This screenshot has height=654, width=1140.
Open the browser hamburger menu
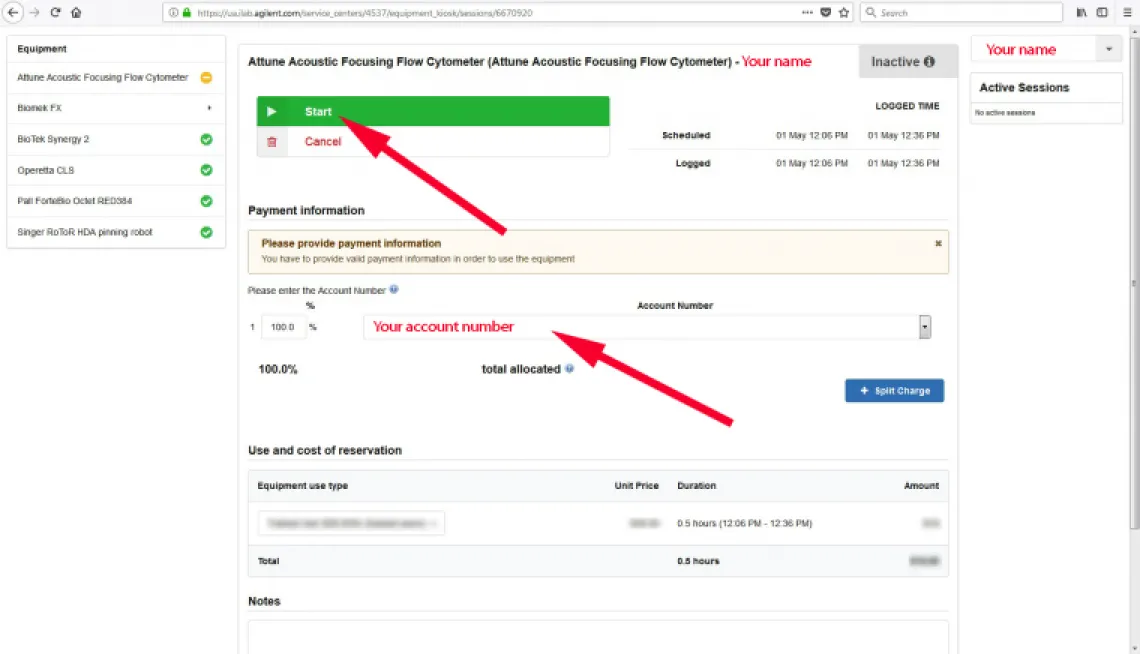1127,13
